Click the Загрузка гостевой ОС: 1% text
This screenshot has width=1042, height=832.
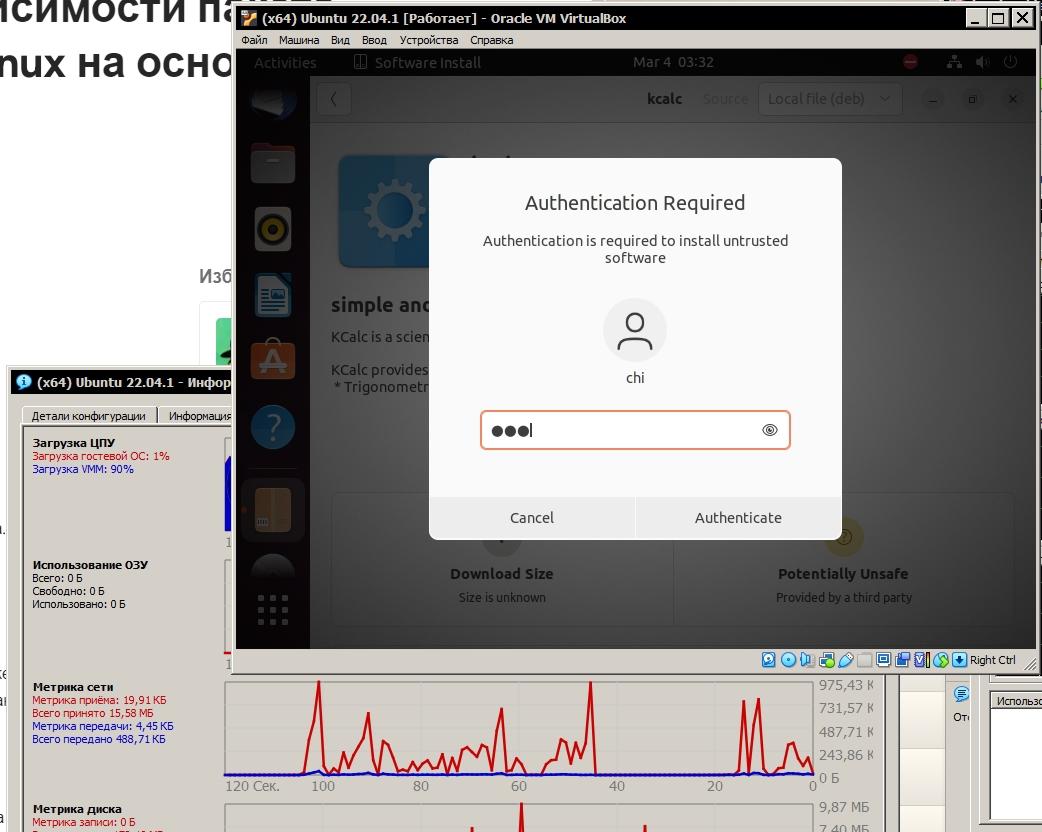[x=100, y=456]
